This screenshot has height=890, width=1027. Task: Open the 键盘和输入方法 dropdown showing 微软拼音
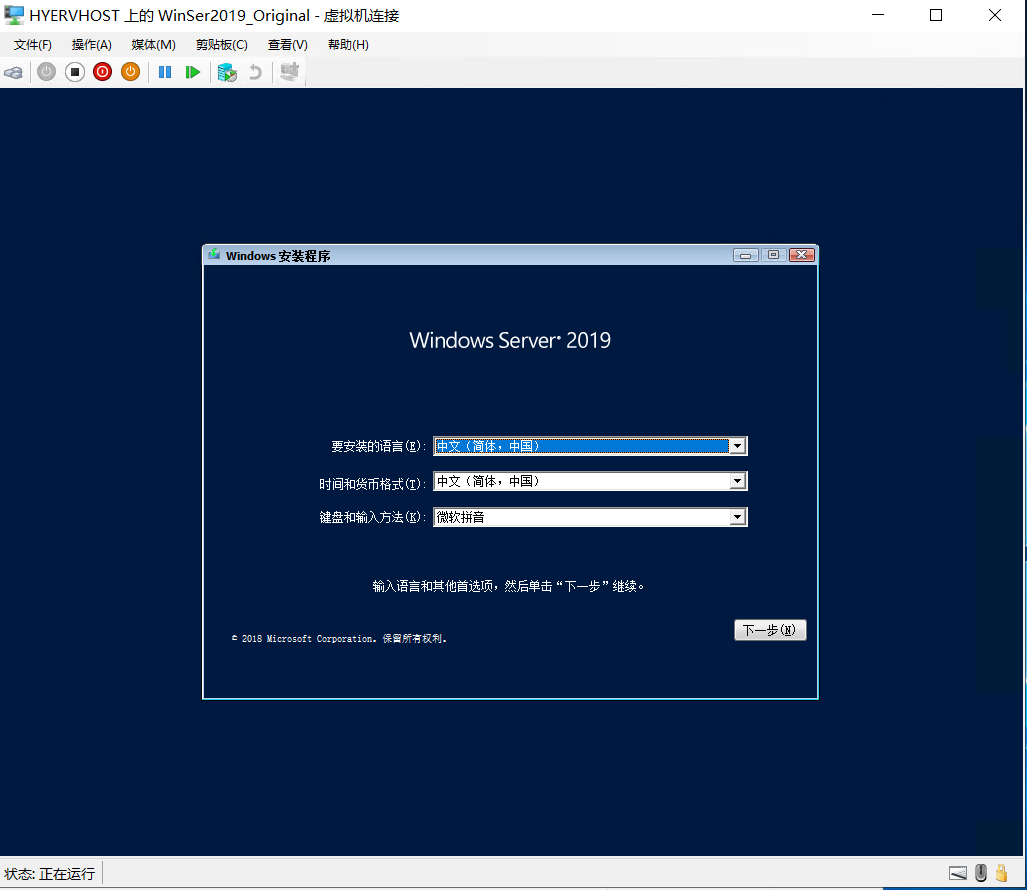(x=737, y=517)
